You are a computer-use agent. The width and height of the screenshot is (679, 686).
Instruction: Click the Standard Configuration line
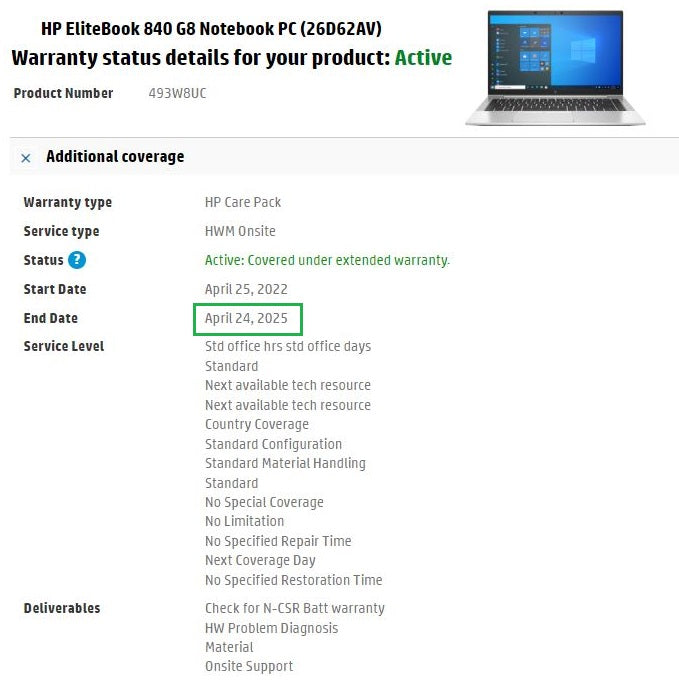click(273, 444)
